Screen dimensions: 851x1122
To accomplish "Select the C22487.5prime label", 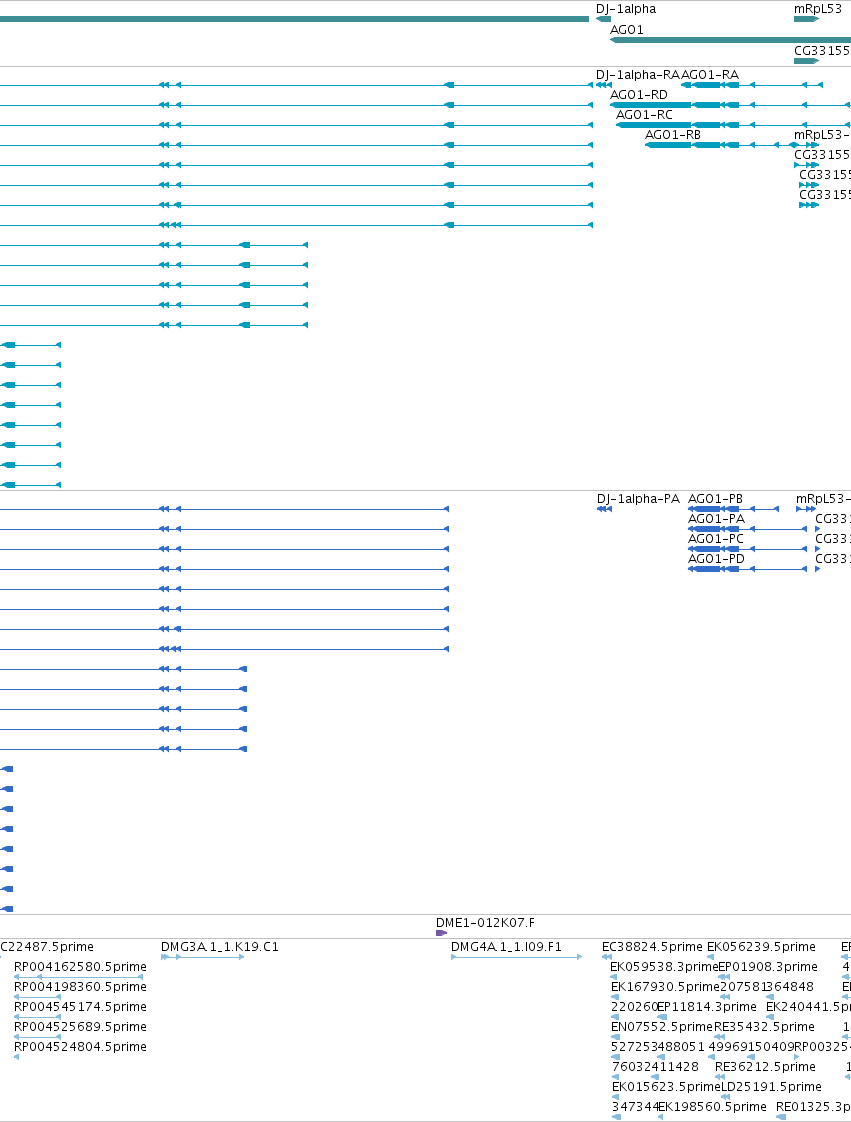I will click(x=47, y=947).
